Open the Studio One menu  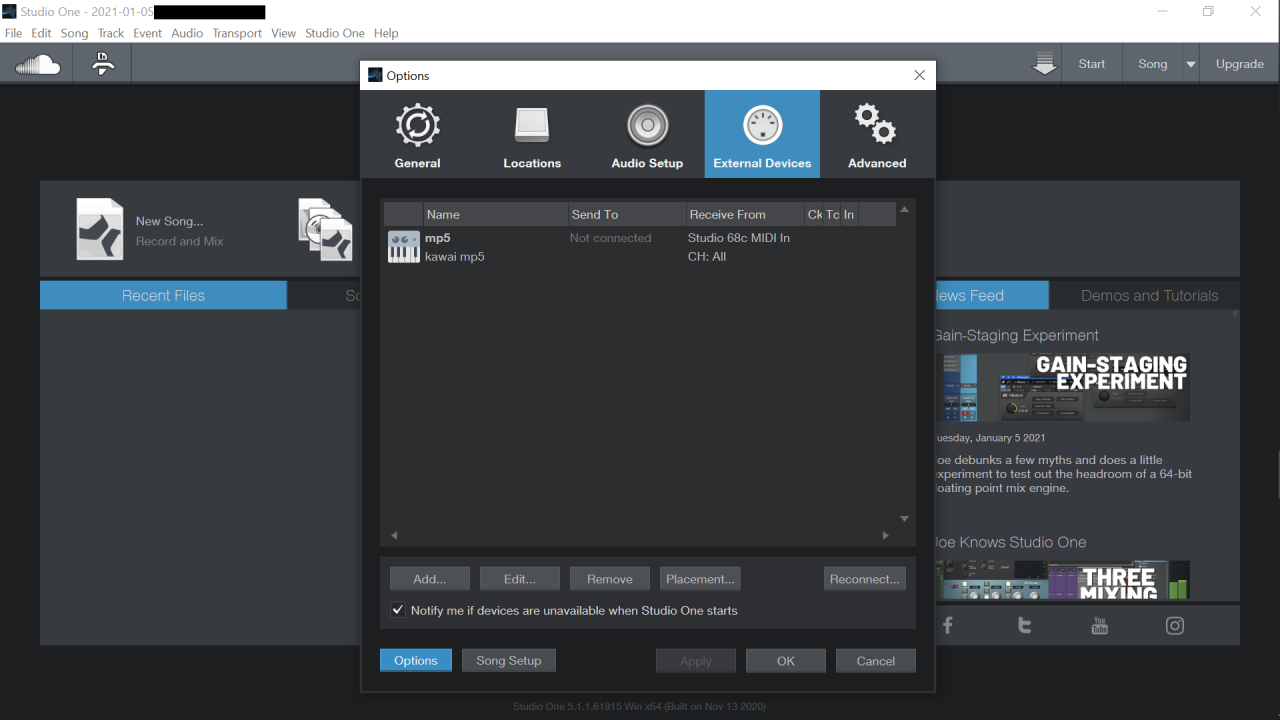(335, 33)
